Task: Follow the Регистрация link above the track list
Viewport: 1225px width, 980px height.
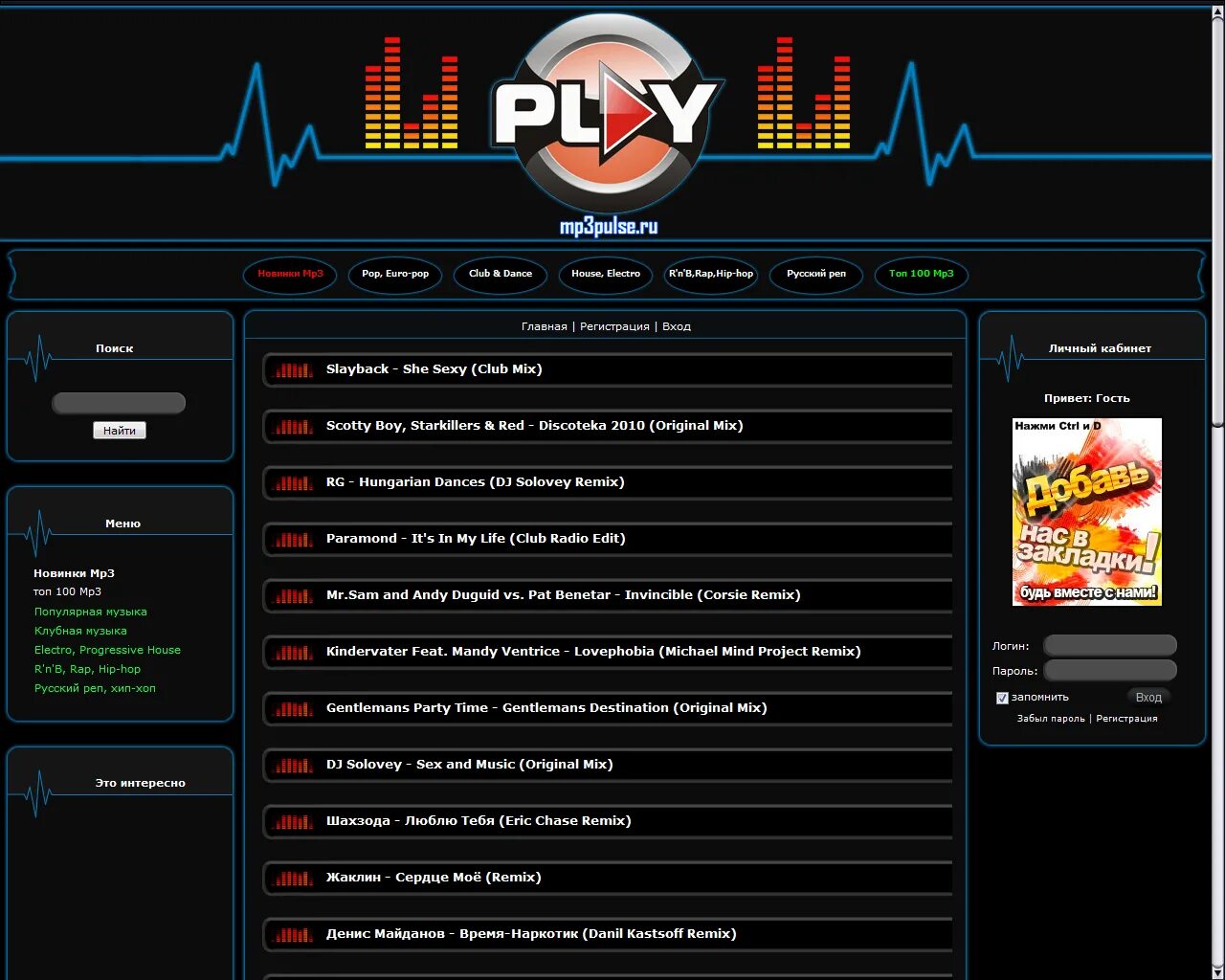Action: click(x=614, y=326)
